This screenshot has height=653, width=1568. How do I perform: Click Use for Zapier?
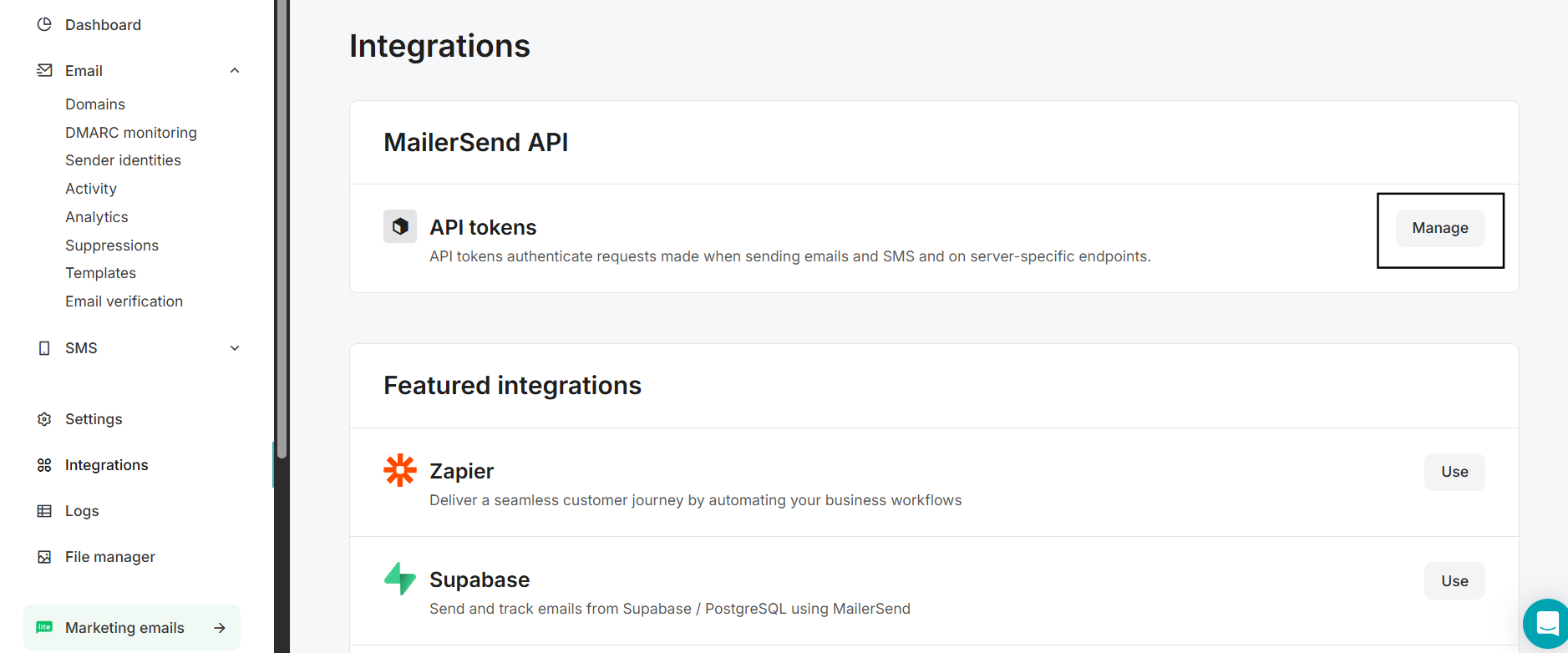tap(1454, 472)
